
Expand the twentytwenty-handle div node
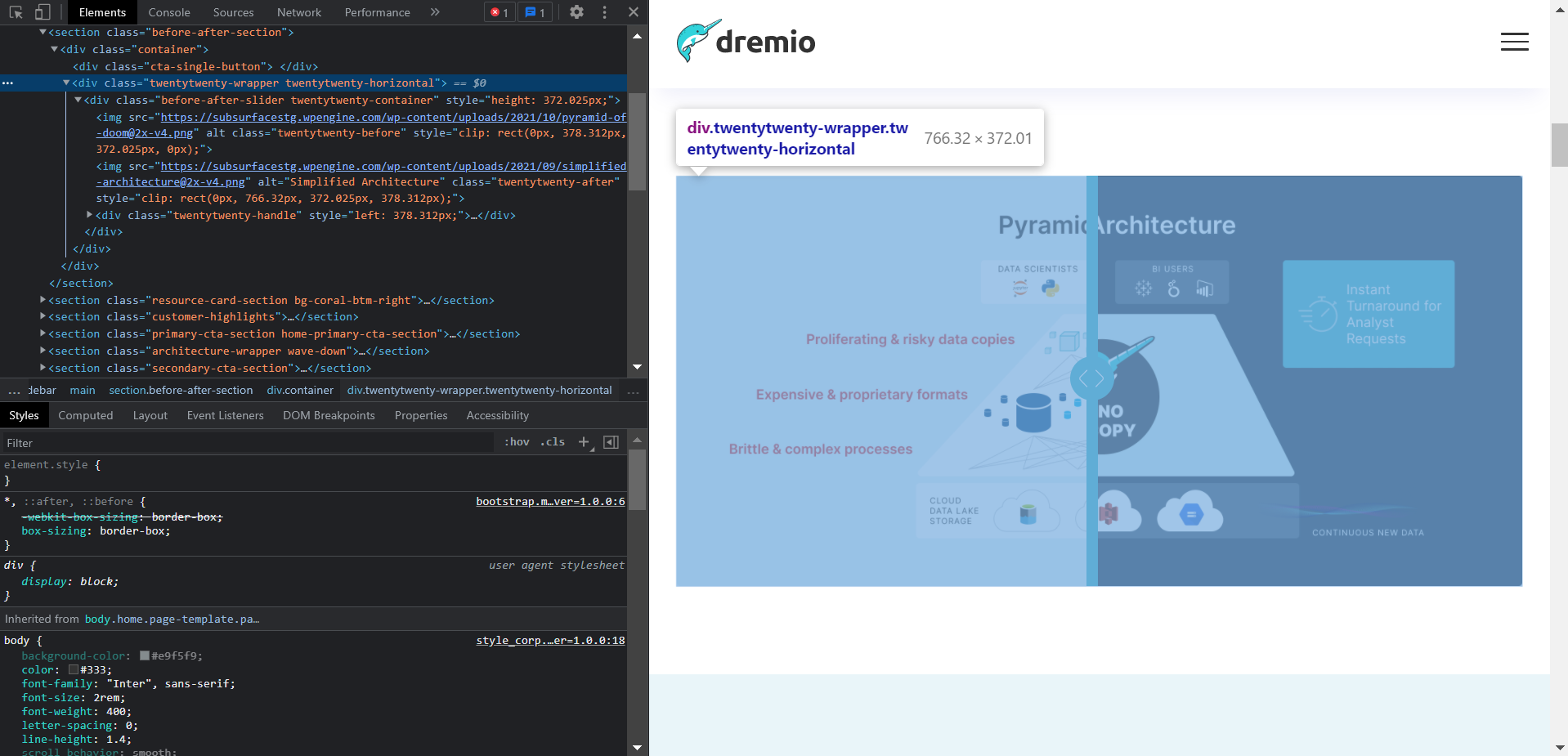(90, 215)
